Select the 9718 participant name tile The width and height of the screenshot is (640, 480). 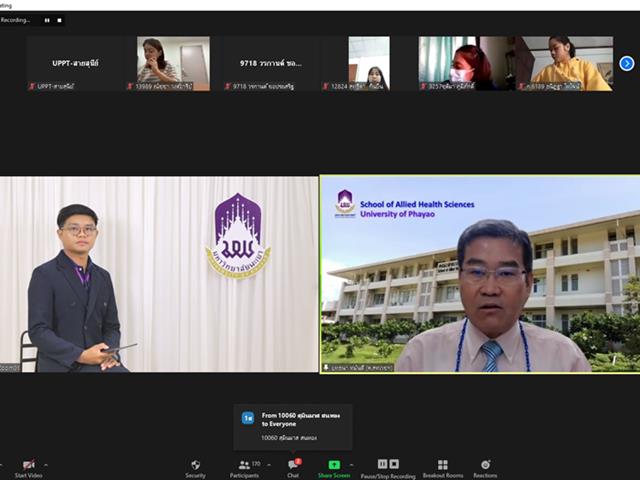(x=271, y=63)
